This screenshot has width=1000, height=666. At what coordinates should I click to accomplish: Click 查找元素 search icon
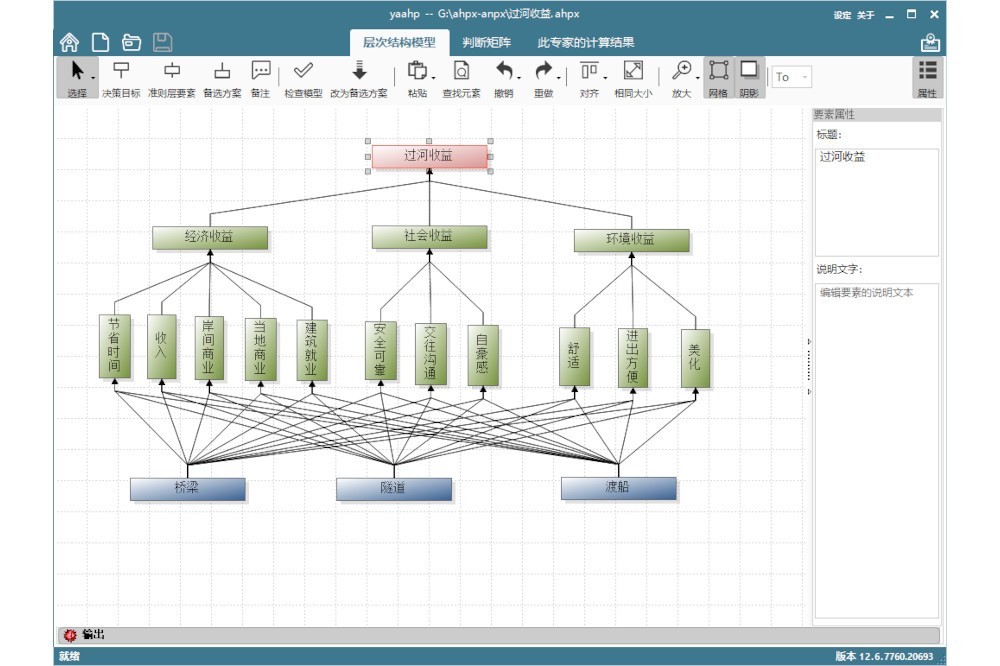coord(461,78)
